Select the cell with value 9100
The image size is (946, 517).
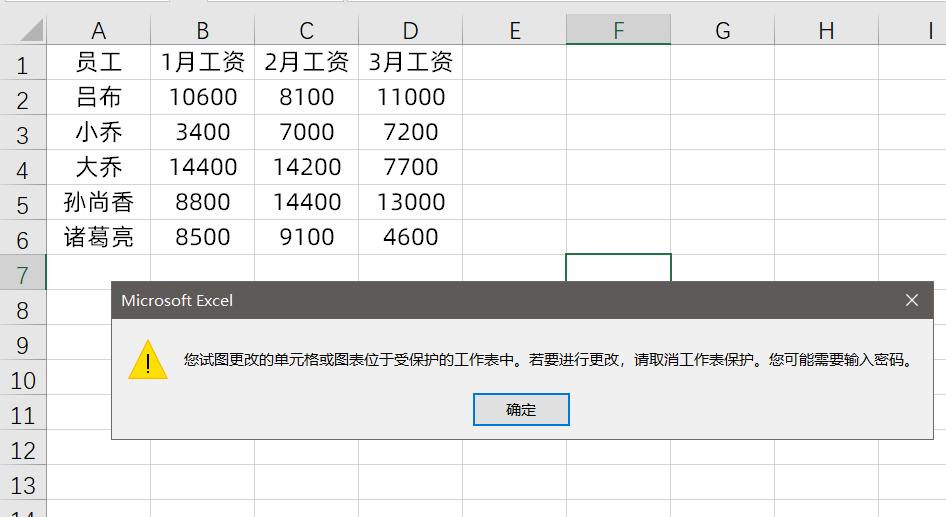coord(306,237)
